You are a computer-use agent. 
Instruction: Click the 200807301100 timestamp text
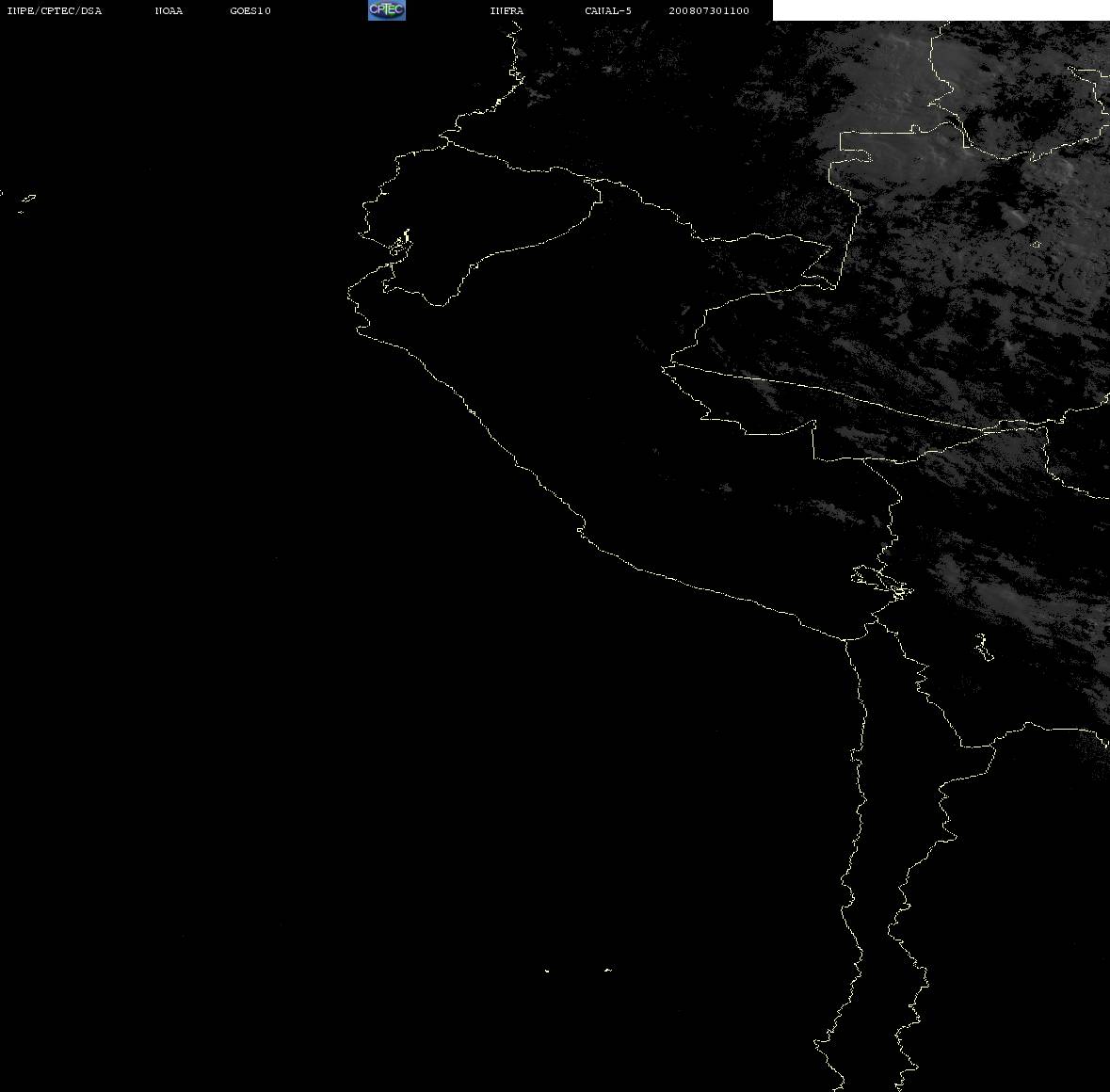click(709, 10)
